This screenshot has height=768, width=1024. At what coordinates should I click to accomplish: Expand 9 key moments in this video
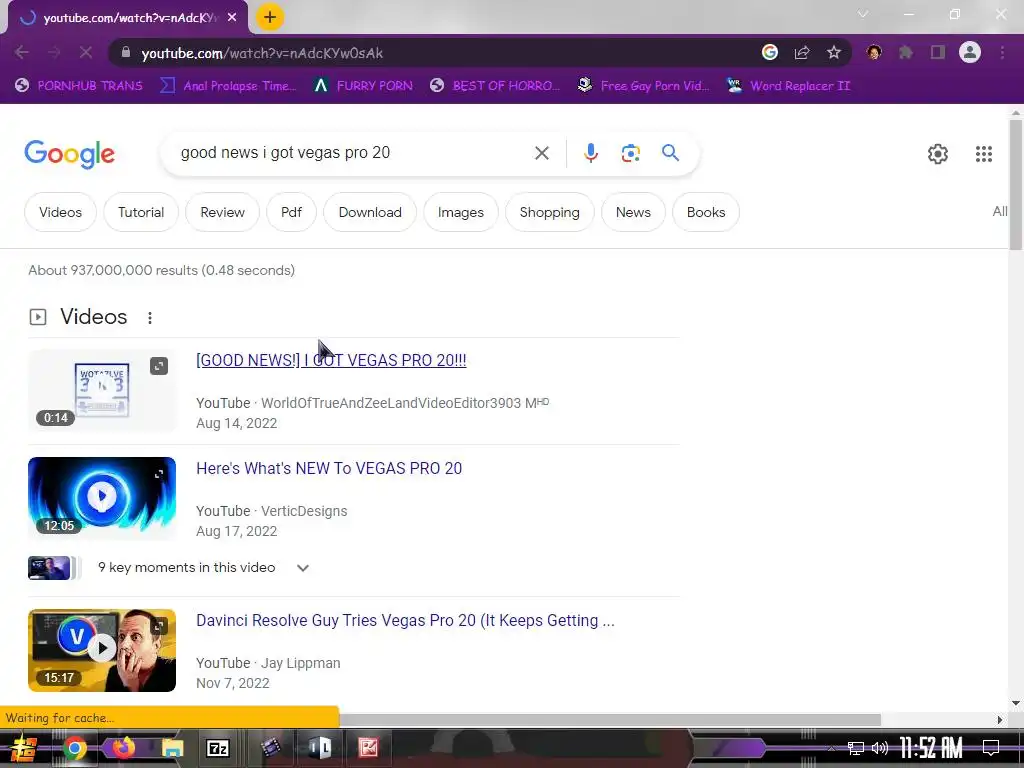302,568
